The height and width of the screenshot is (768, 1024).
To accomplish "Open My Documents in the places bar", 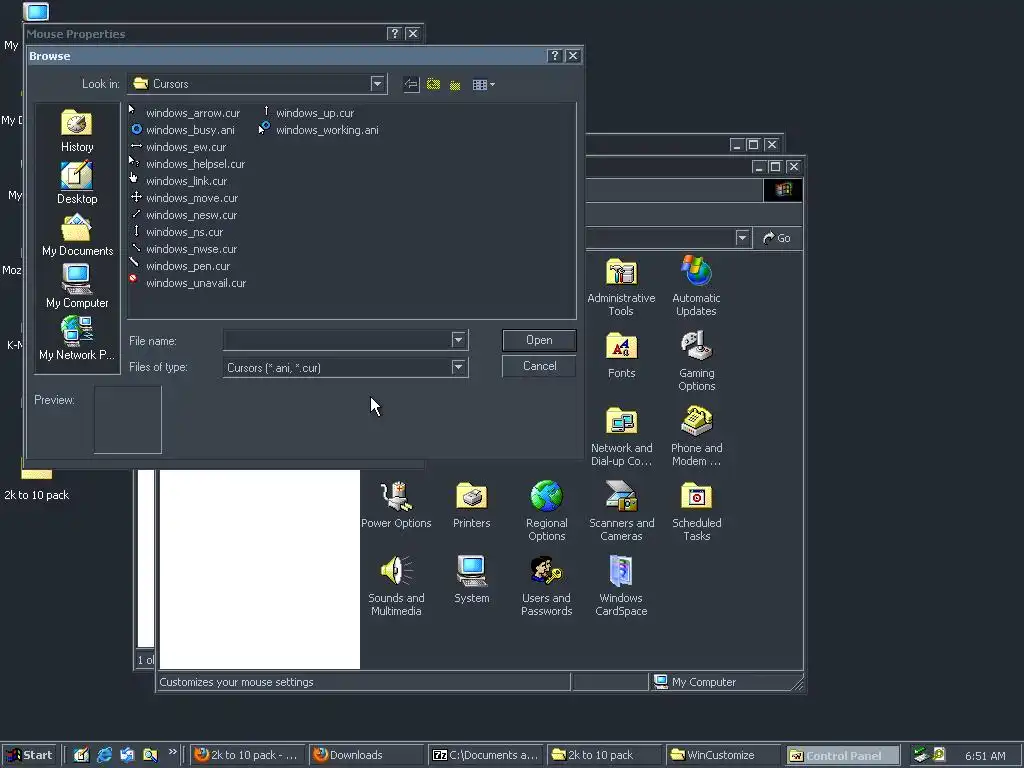I will click(x=77, y=236).
